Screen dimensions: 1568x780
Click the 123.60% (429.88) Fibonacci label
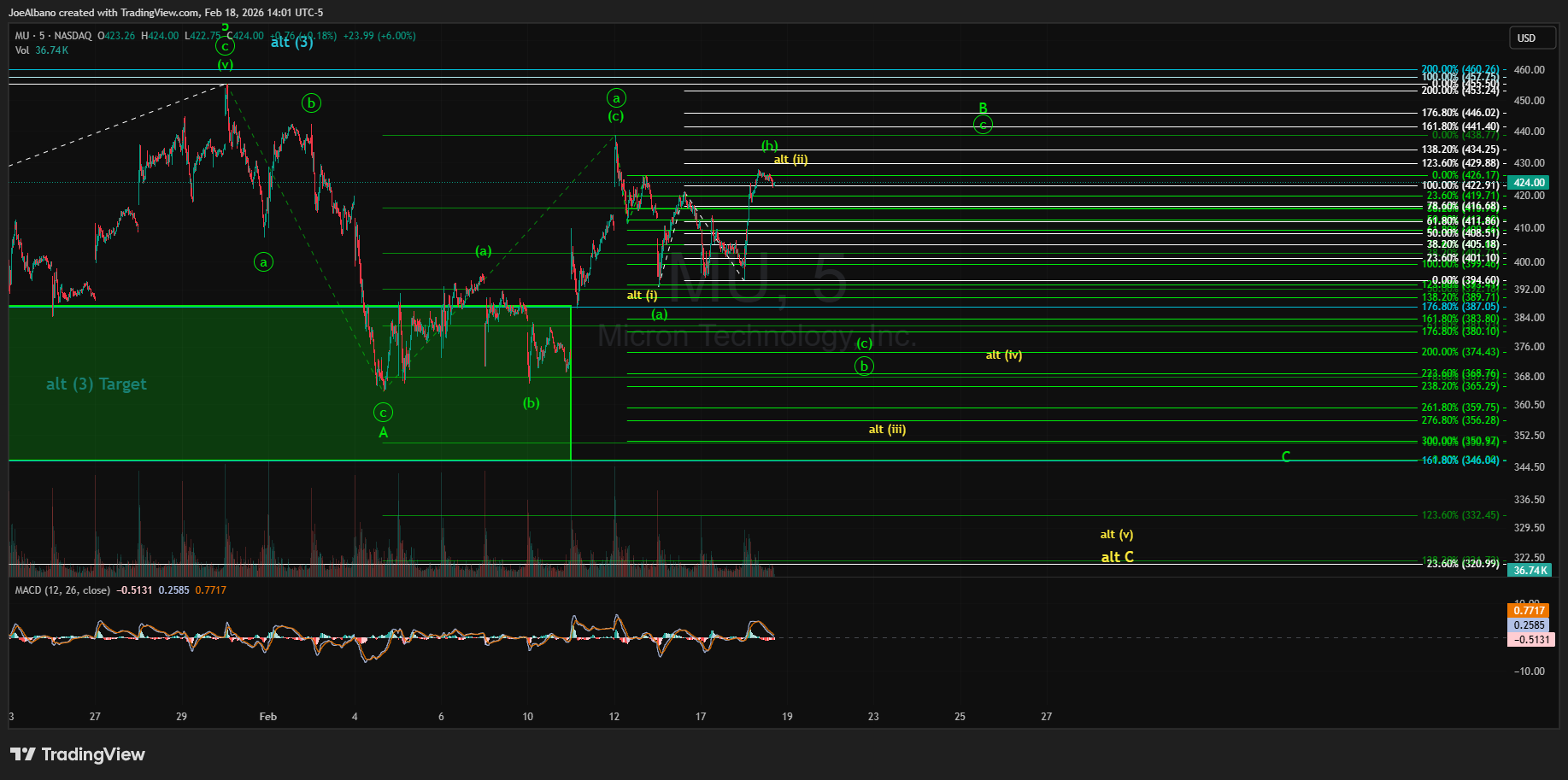[1460, 163]
